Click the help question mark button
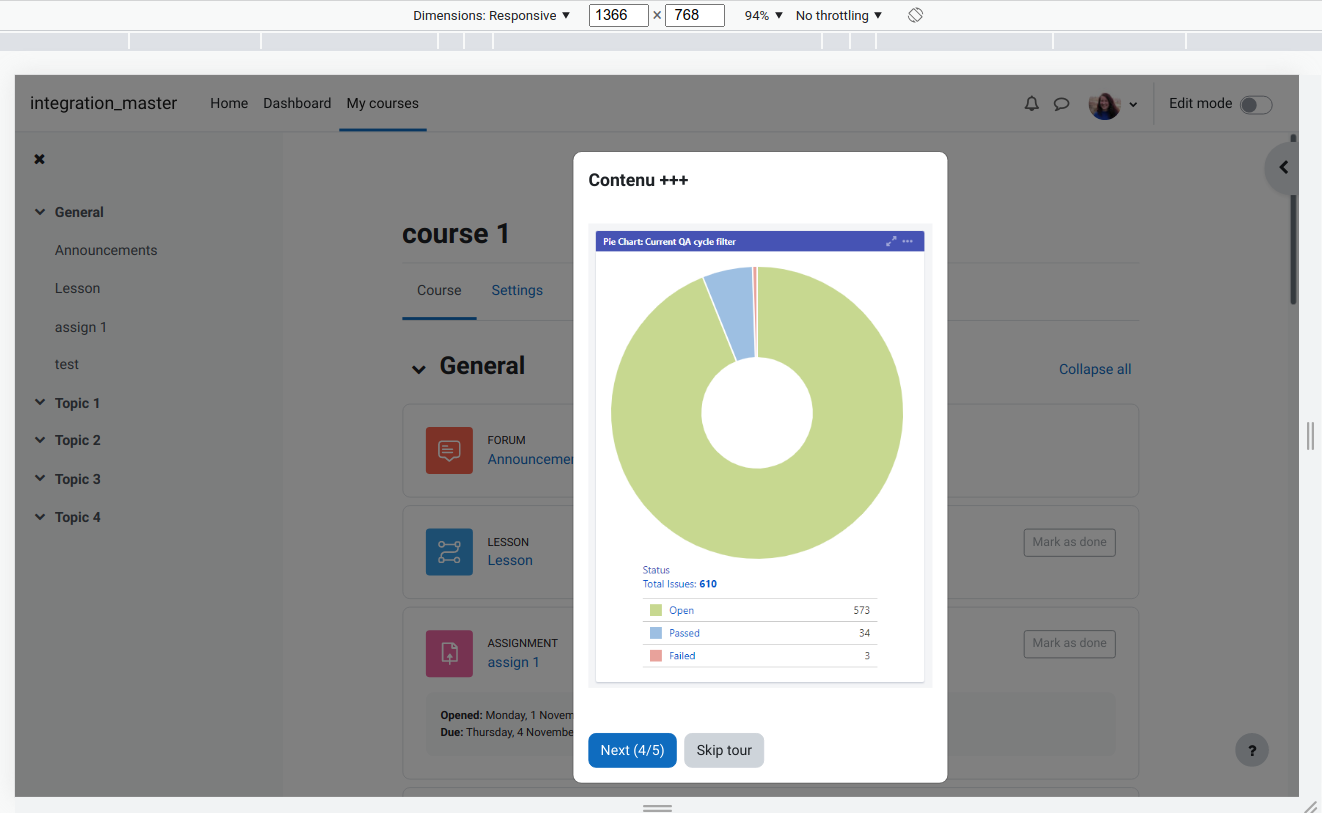 coord(1252,750)
